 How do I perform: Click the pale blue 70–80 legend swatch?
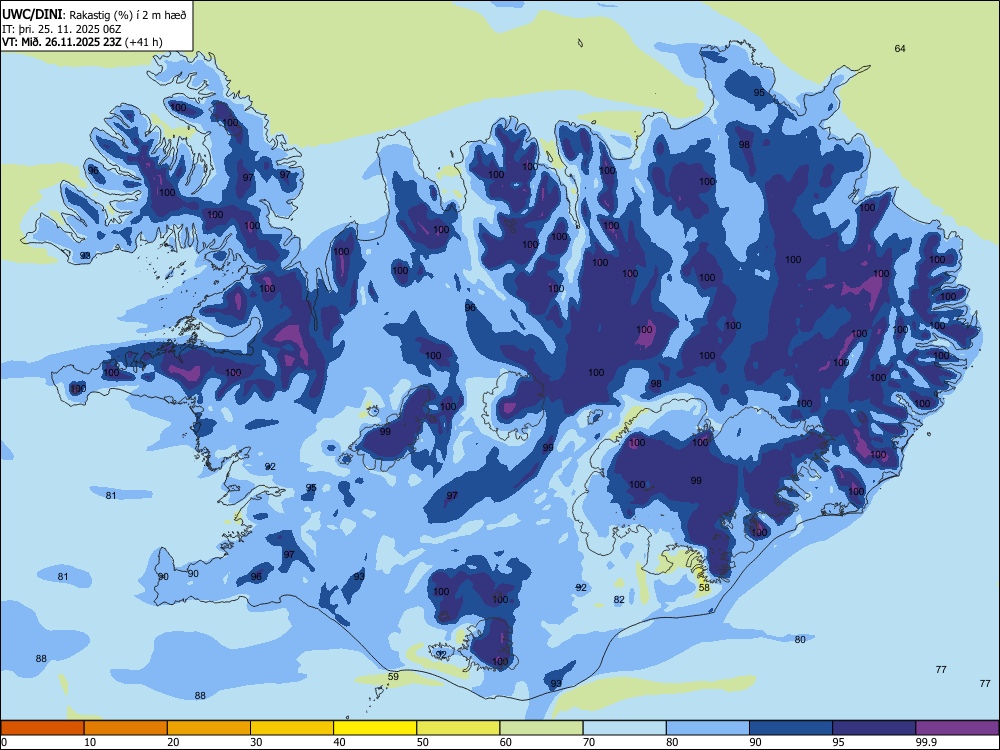point(624,728)
